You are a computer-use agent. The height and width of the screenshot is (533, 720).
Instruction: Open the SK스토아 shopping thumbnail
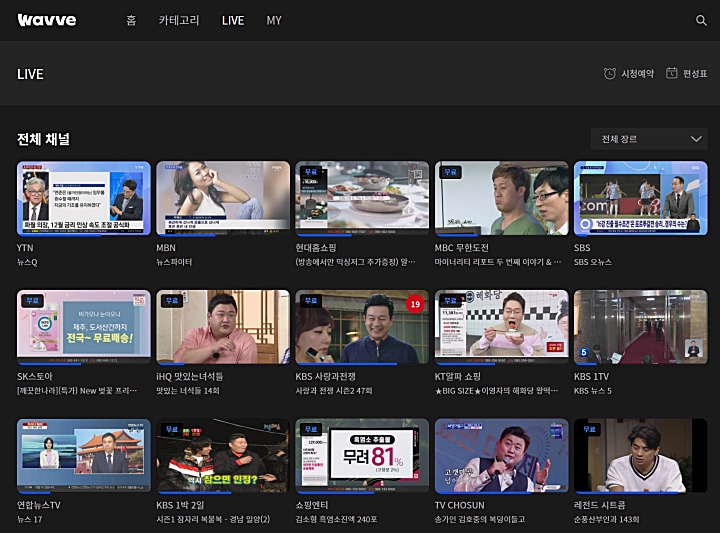(x=84, y=327)
